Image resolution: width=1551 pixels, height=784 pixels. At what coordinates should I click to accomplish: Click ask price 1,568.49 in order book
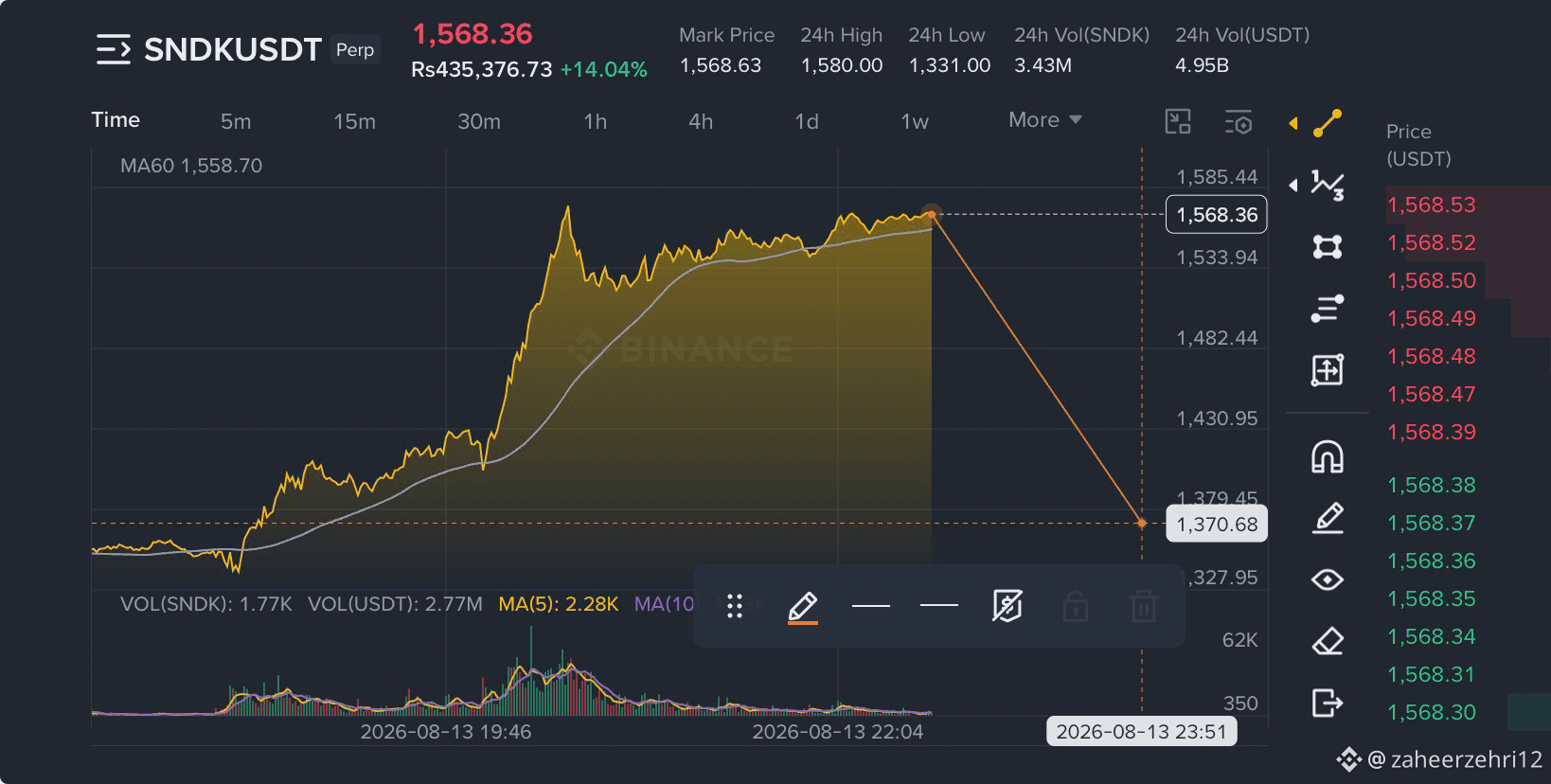(x=1431, y=318)
